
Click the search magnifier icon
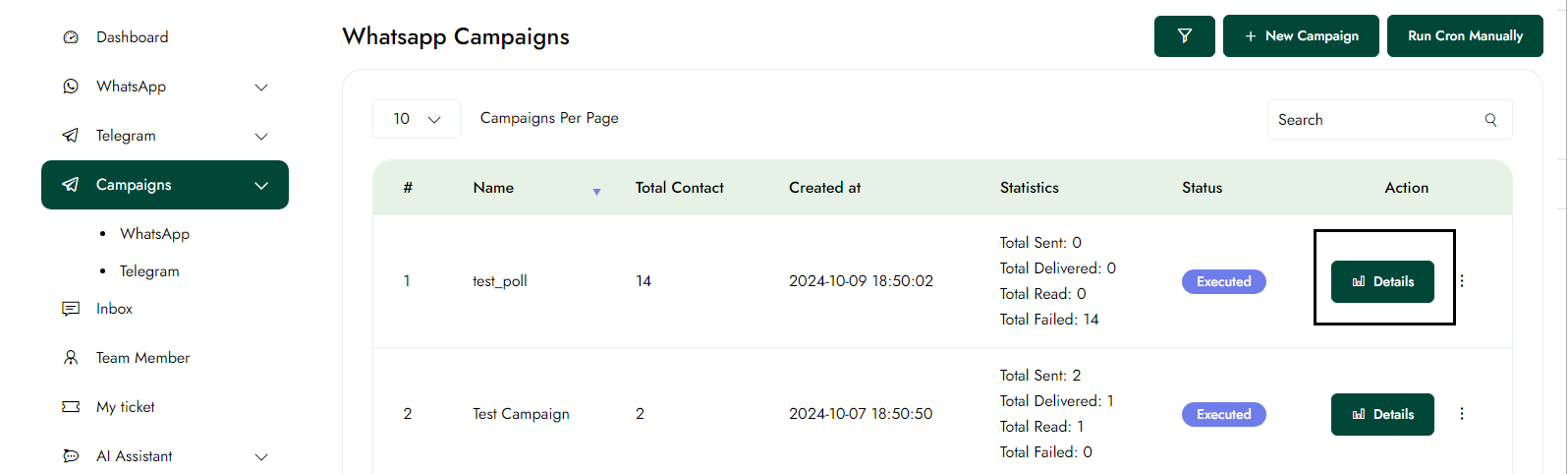1490,120
